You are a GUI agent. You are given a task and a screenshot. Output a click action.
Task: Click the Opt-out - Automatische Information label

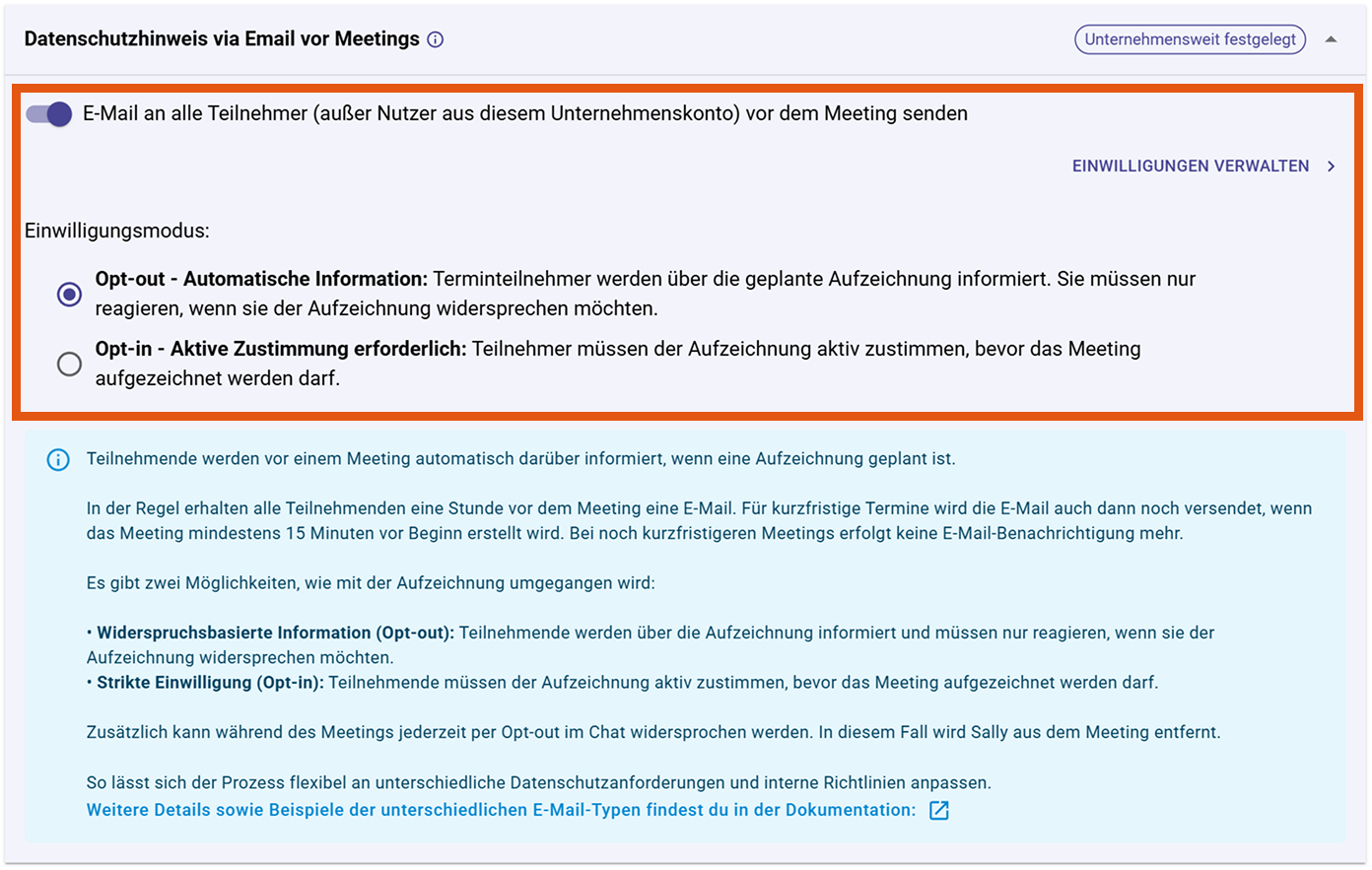pos(261,279)
